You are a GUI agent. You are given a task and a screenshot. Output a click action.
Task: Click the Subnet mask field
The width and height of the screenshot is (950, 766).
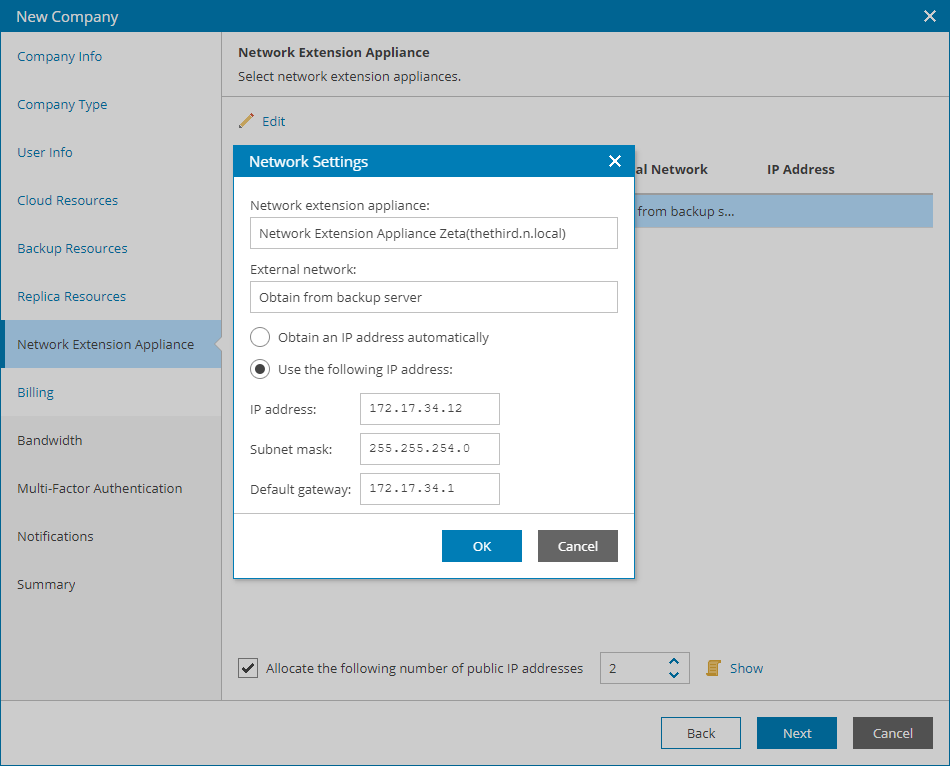[430, 449]
